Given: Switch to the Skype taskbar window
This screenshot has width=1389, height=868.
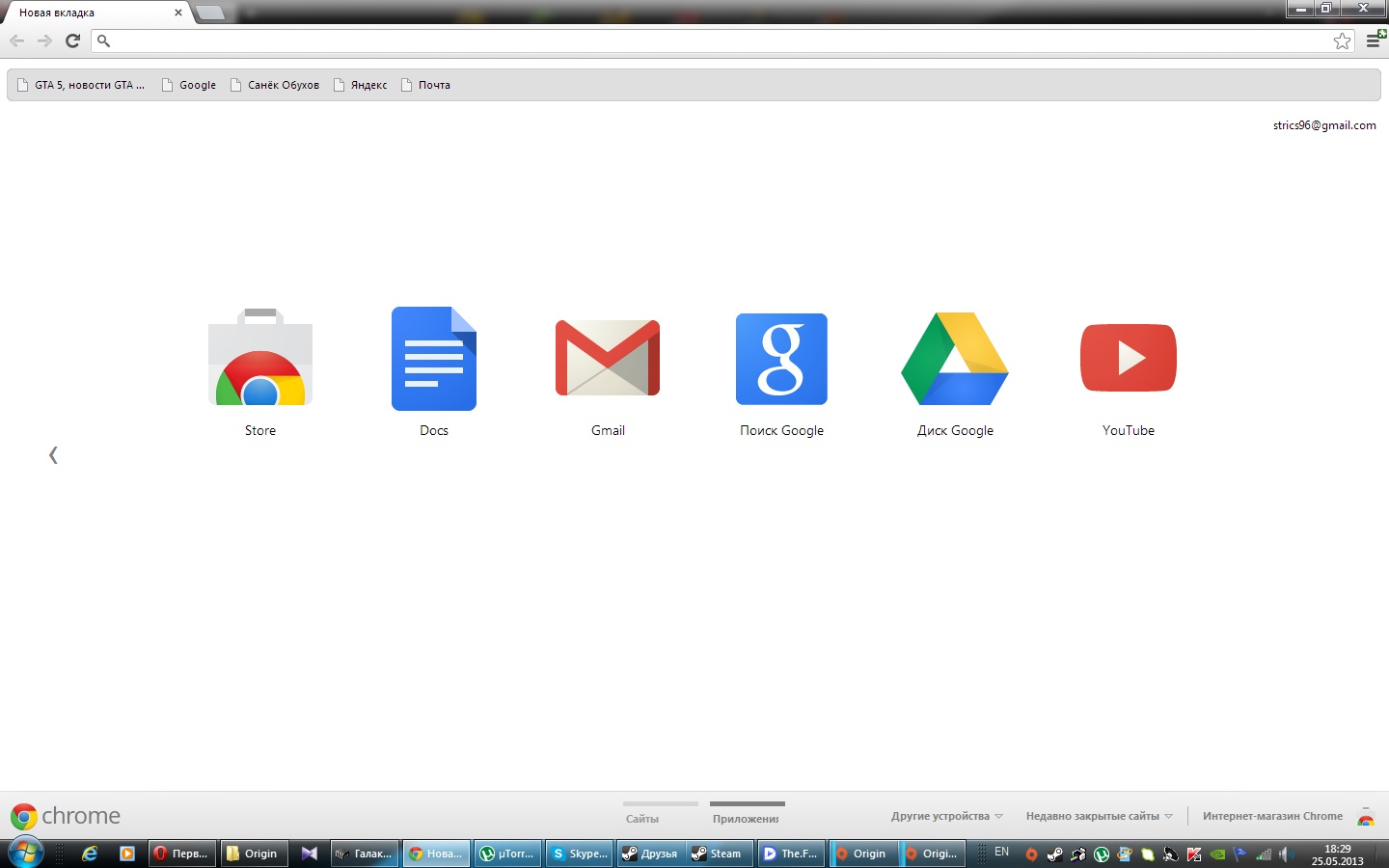Looking at the screenshot, I should [580, 854].
